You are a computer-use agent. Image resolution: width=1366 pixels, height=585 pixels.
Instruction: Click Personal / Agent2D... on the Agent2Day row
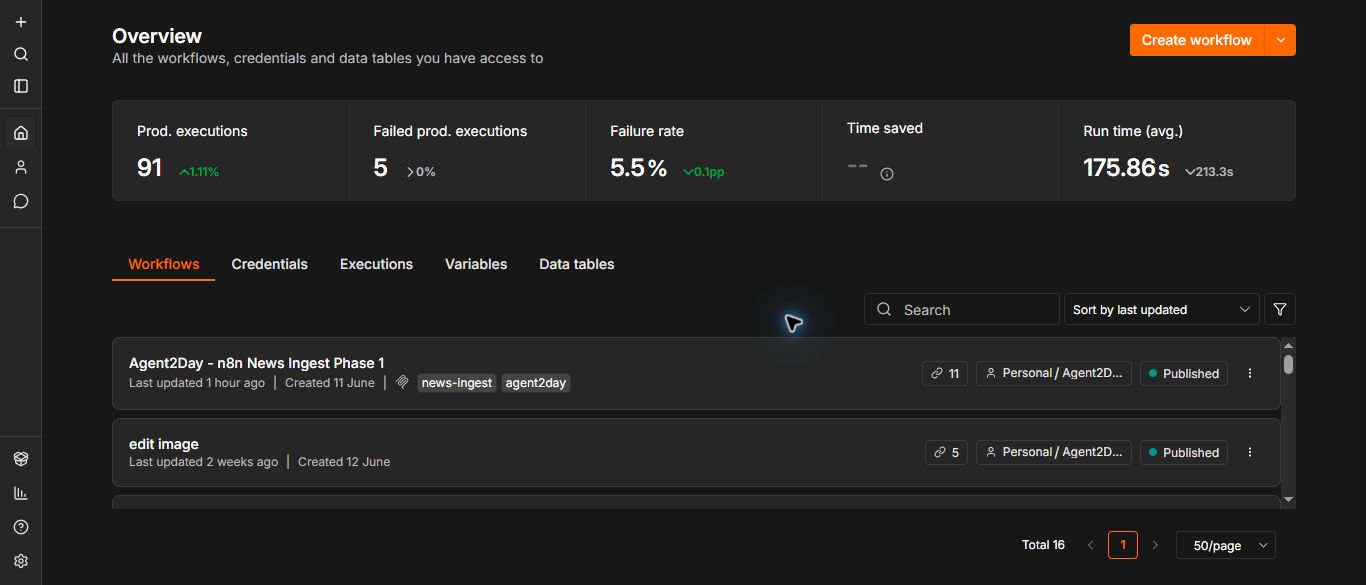coord(1054,373)
